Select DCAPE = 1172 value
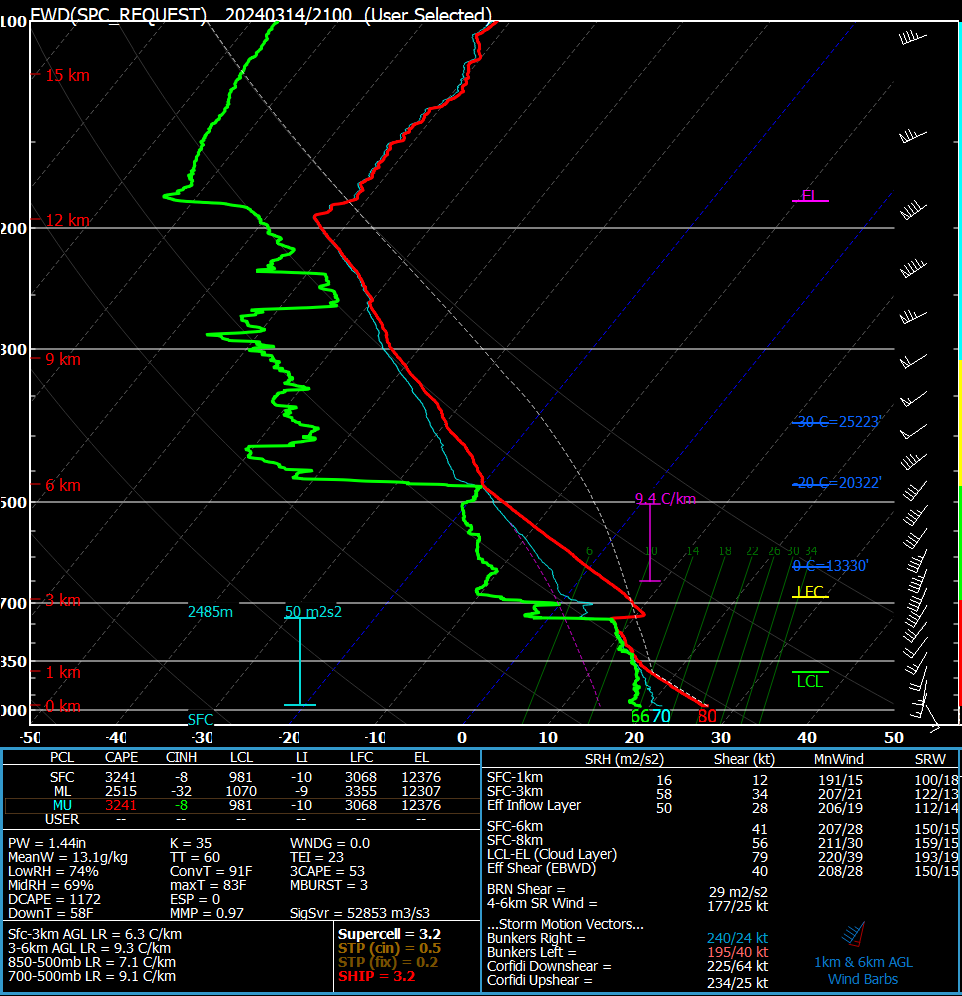 tap(55, 899)
